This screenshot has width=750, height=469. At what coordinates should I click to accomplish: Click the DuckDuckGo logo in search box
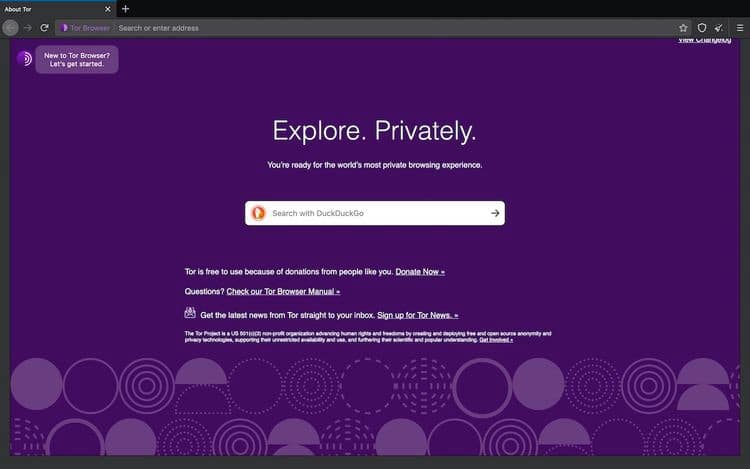click(x=258, y=213)
